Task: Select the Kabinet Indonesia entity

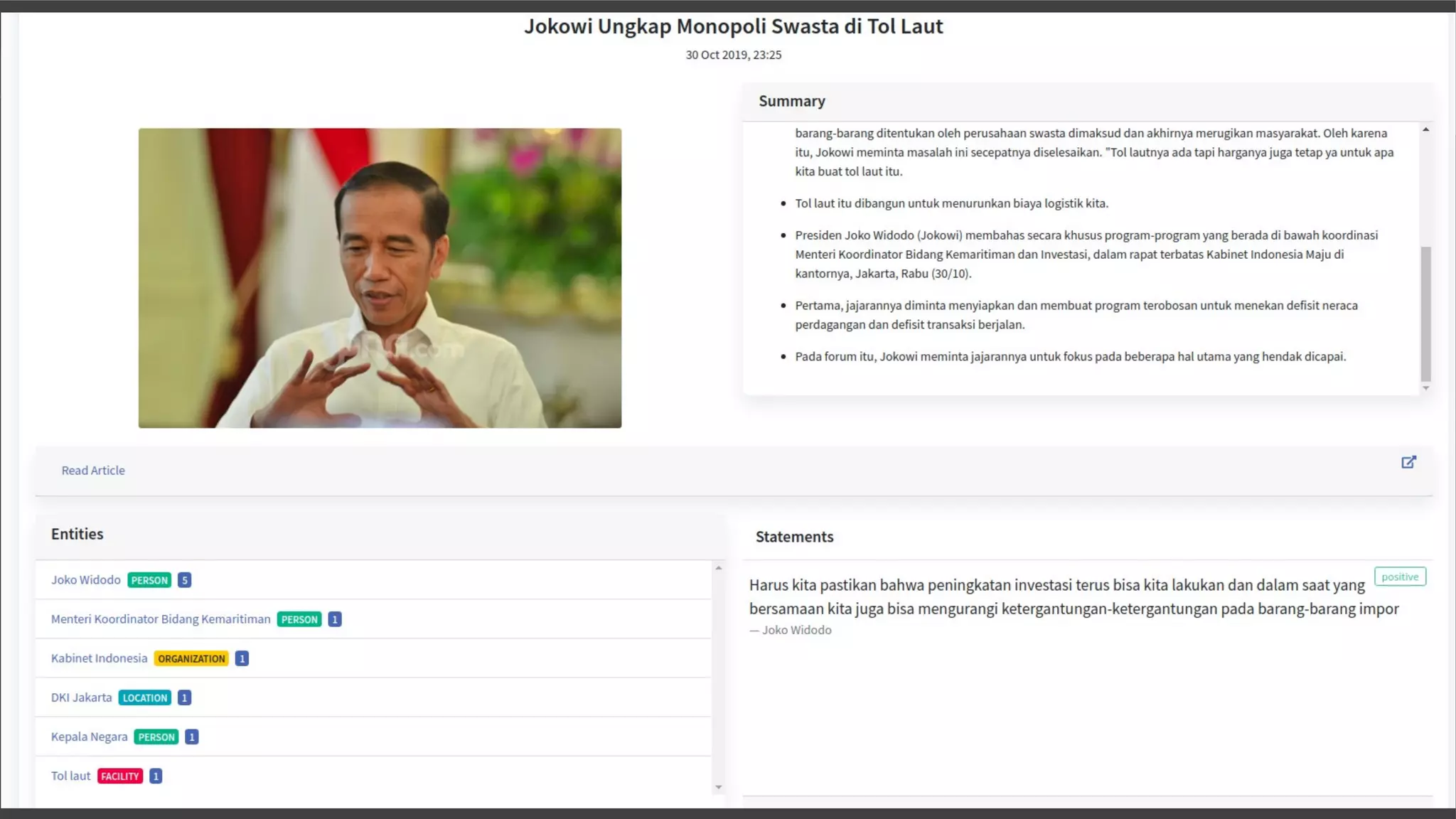Action: [99, 658]
